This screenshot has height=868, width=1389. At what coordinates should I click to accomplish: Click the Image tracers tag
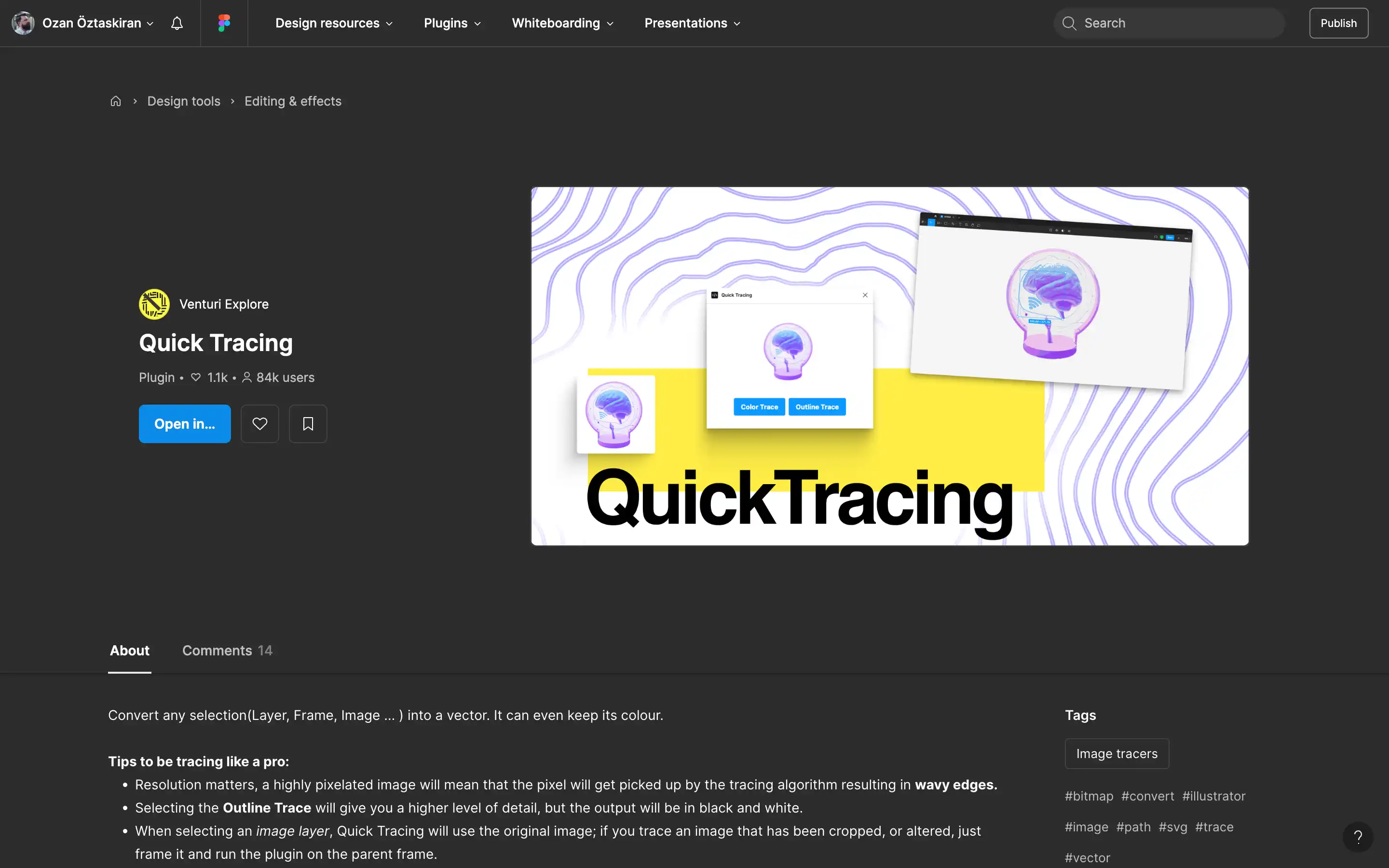pos(1117,753)
